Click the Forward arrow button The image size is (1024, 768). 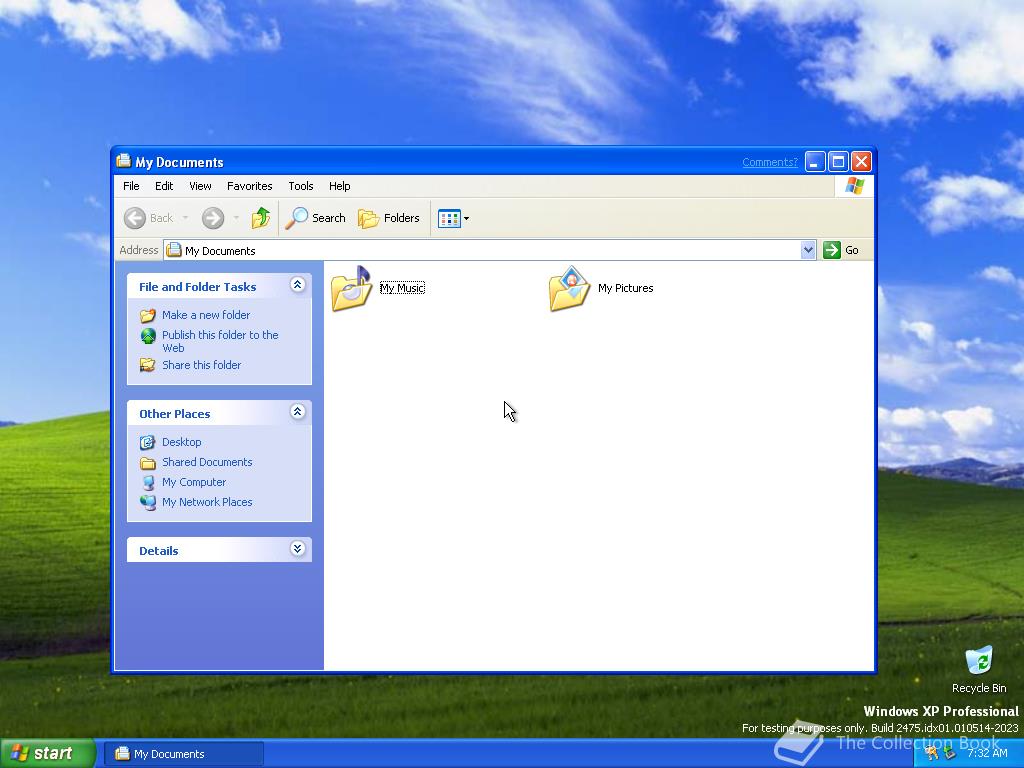tap(213, 218)
